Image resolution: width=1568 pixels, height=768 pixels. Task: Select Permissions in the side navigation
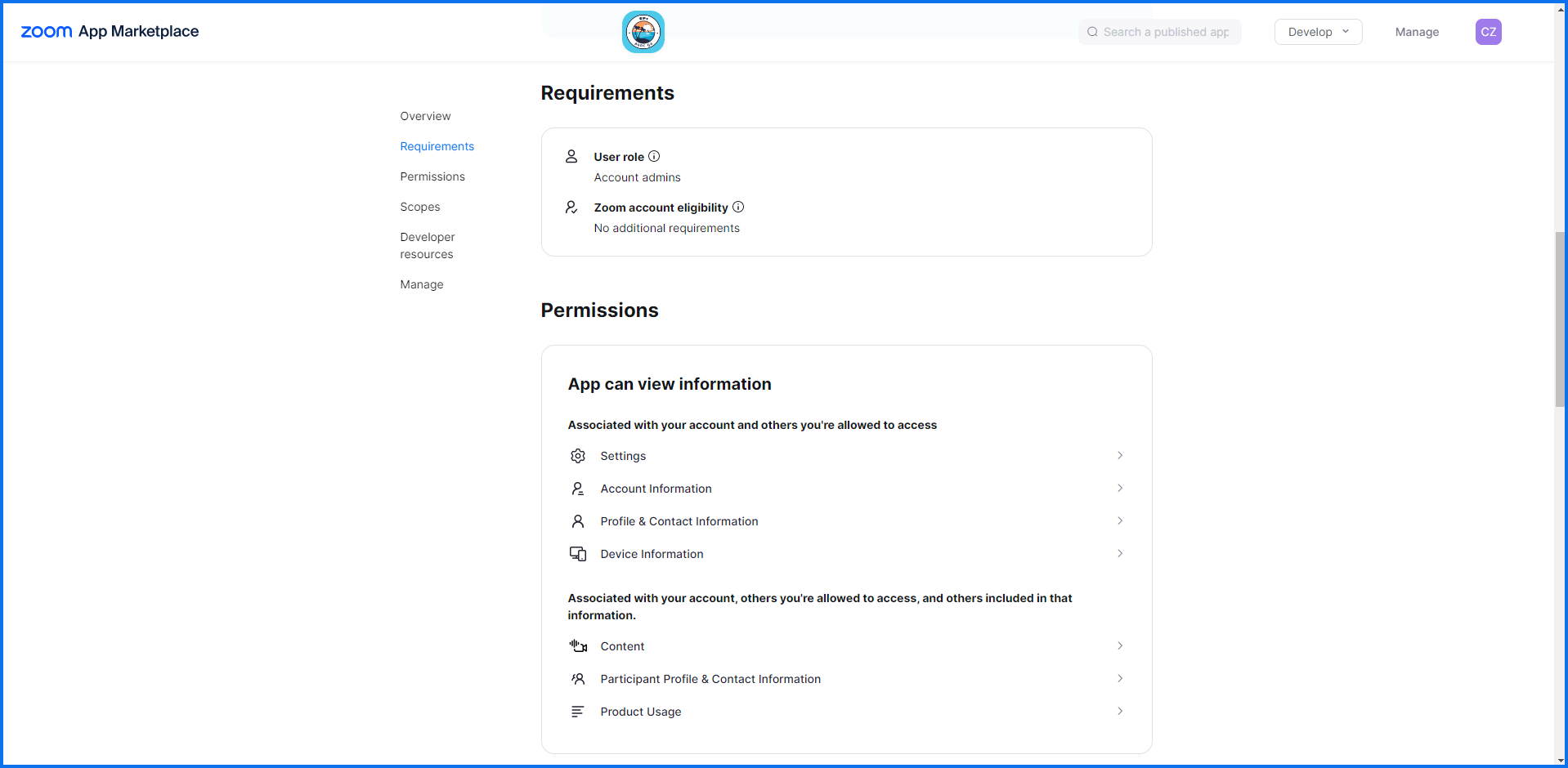click(432, 176)
